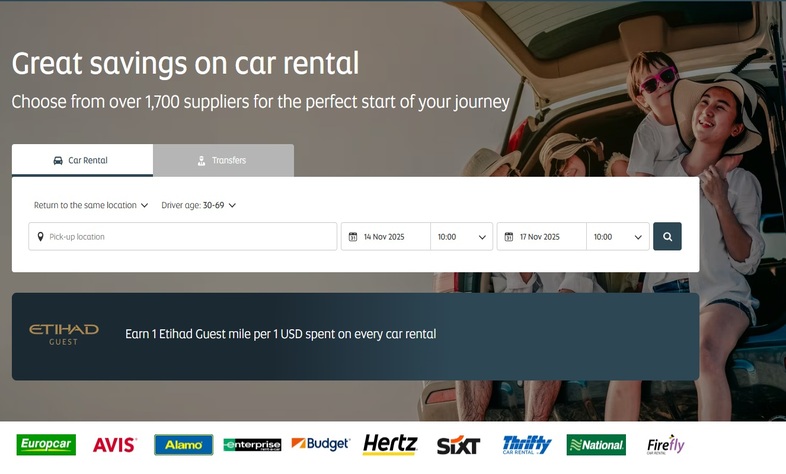The width and height of the screenshot is (786, 474).
Task: Click the Europcar logo
Action: 46,445
